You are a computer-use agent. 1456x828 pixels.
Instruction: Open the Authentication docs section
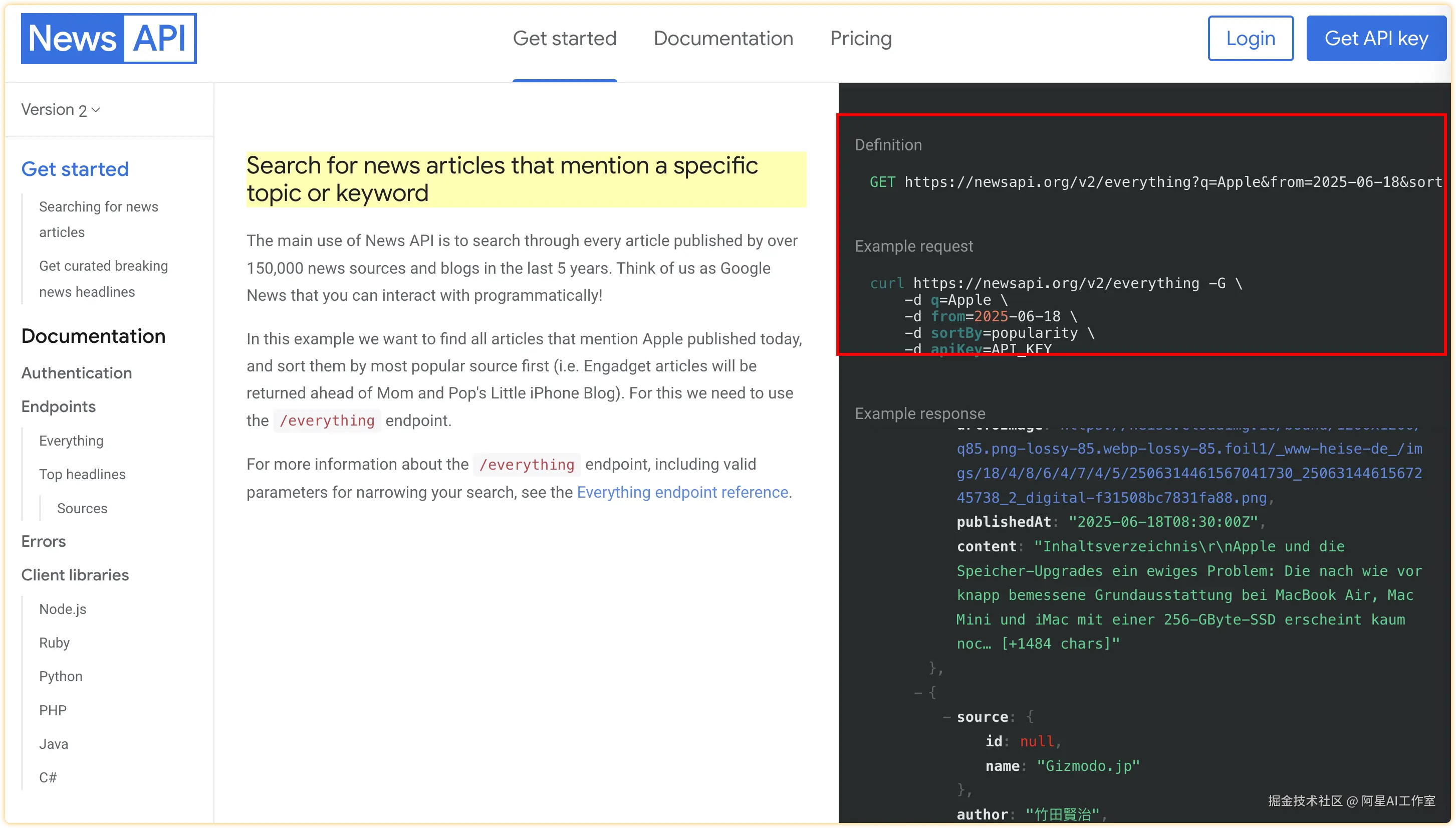[76, 373]
